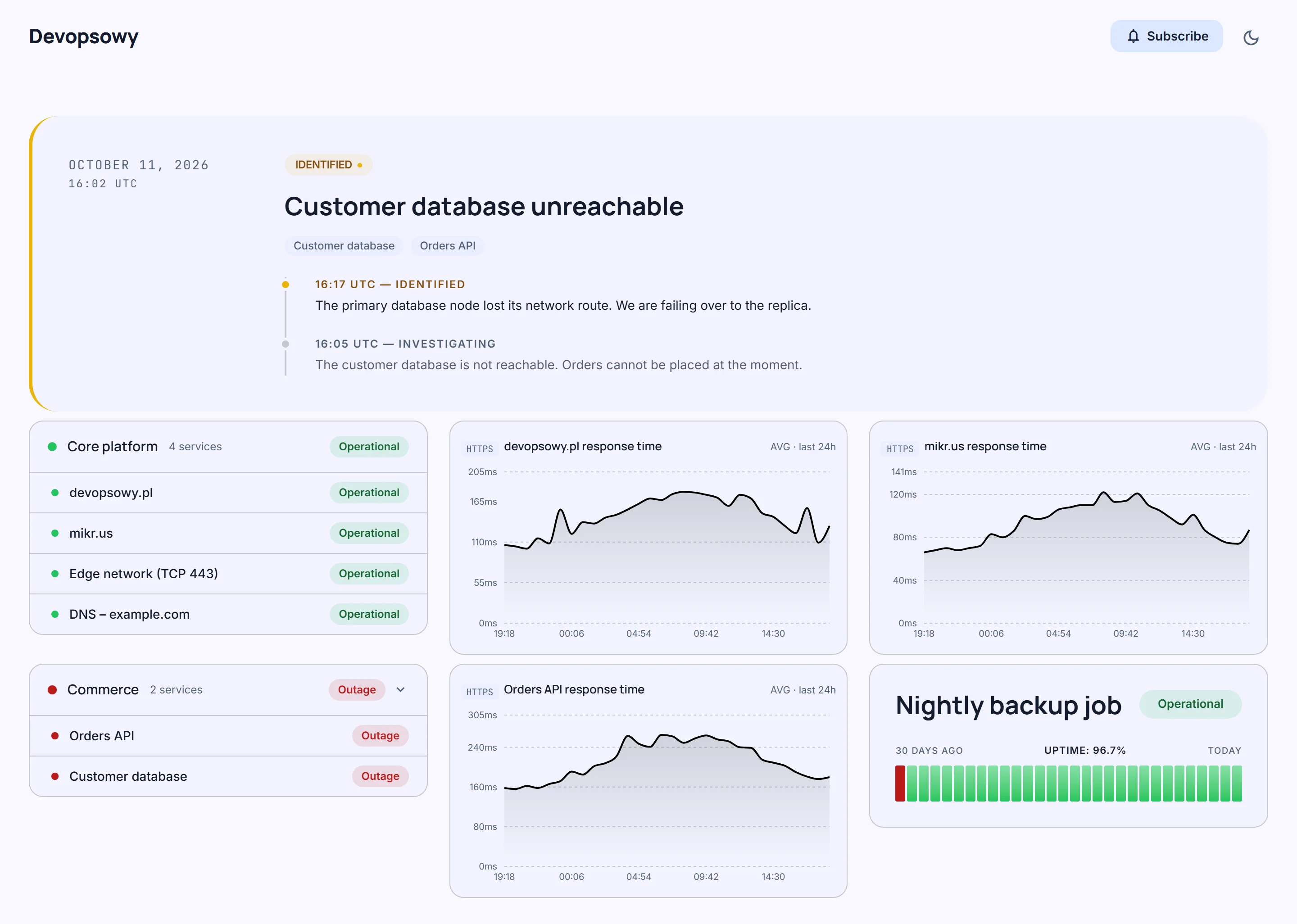
Task: Open the Devopsowy home title
Action: click(84, 36)
